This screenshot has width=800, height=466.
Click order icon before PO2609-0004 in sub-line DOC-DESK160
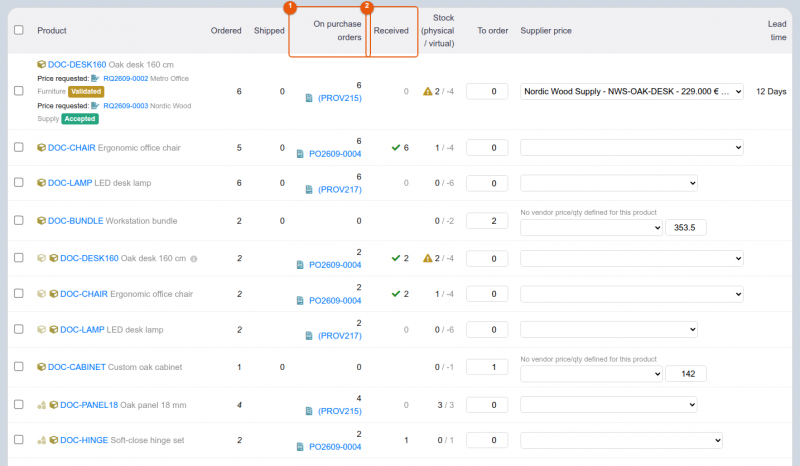(x=300, y=265)
